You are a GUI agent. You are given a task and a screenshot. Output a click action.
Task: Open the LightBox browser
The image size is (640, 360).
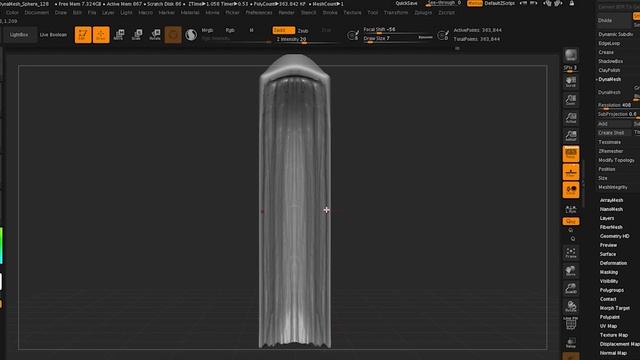tap(19, 35)
